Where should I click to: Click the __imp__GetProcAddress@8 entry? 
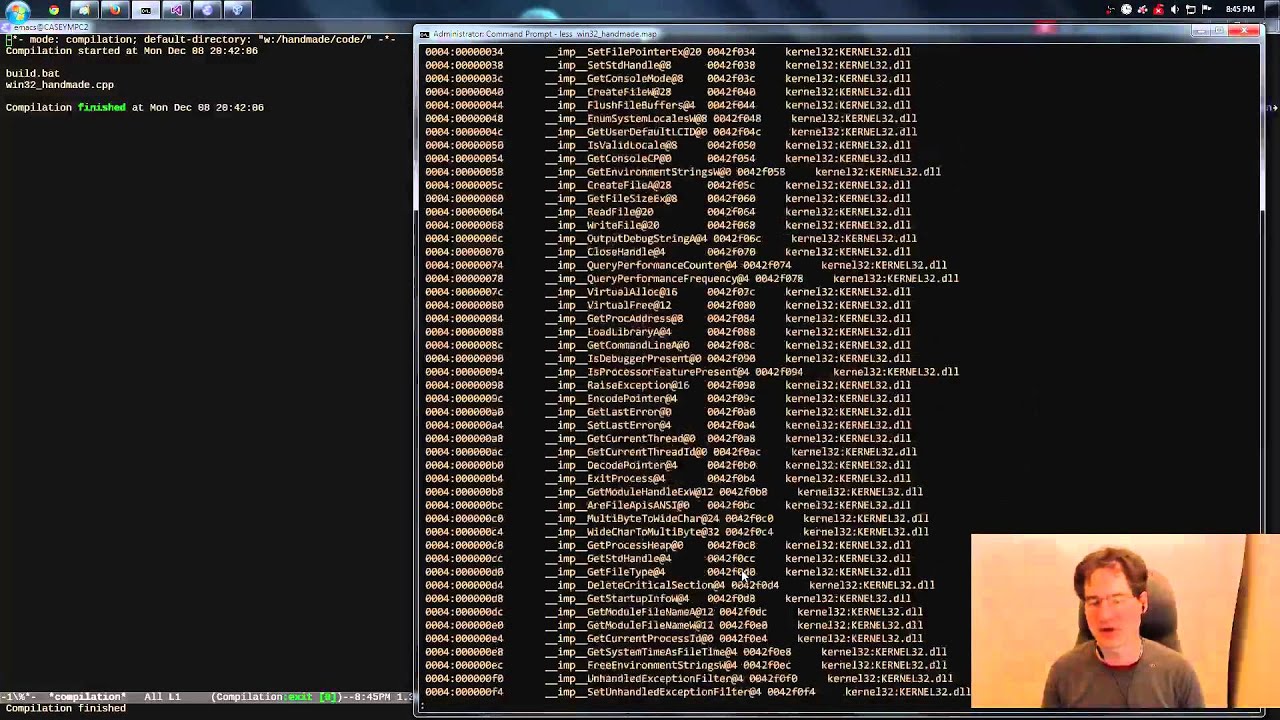pyautogui.click(x=614, y=318)
